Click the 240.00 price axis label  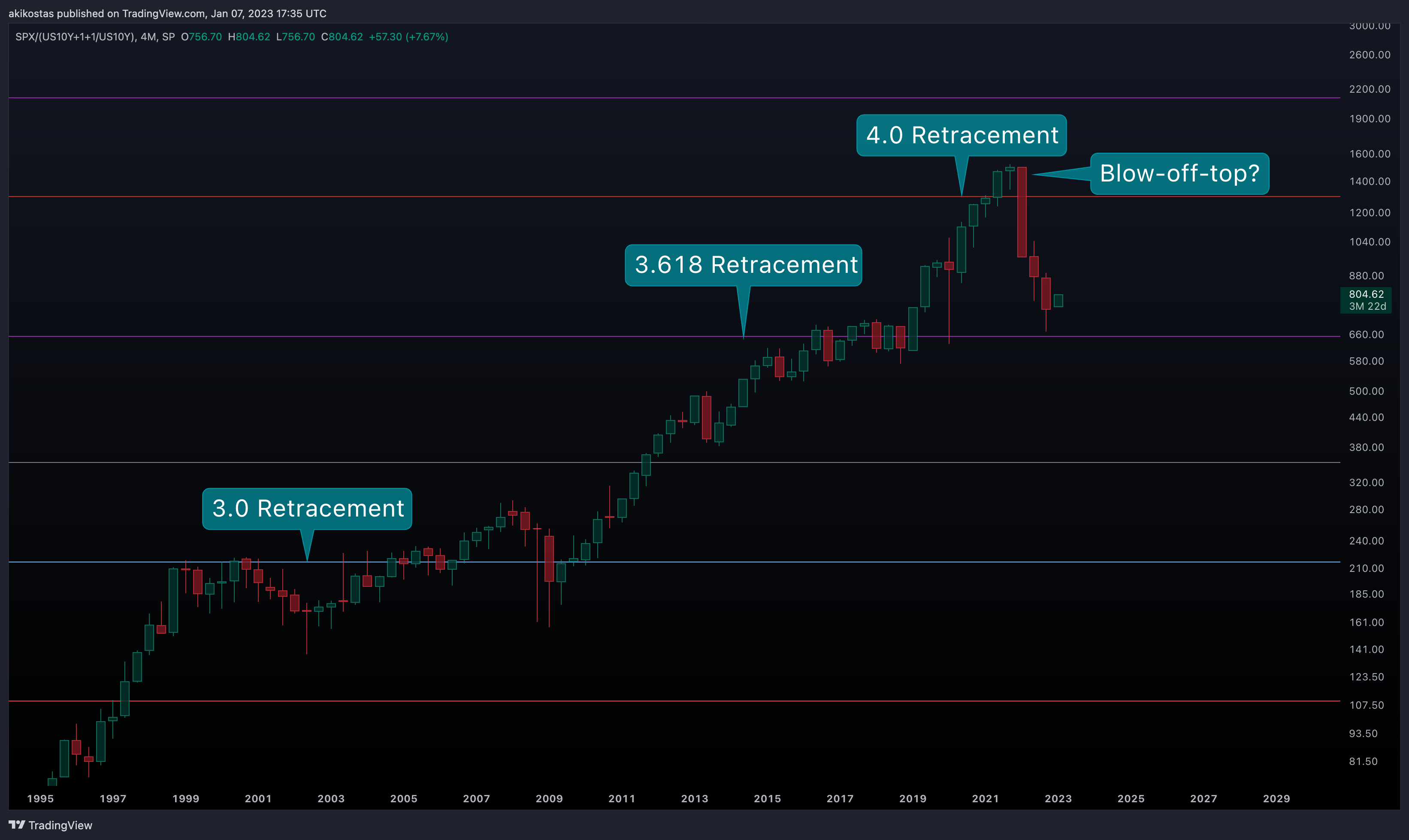click(1366, 541)
